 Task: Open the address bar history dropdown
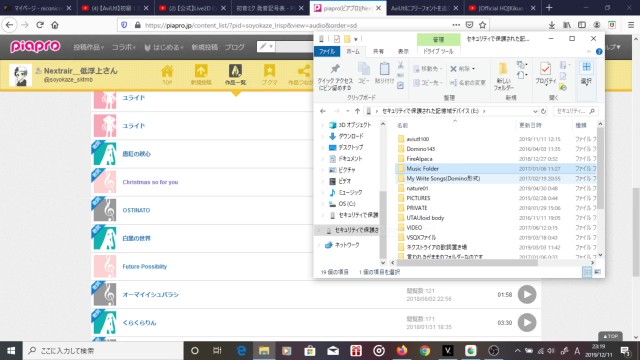coord(535,111)
